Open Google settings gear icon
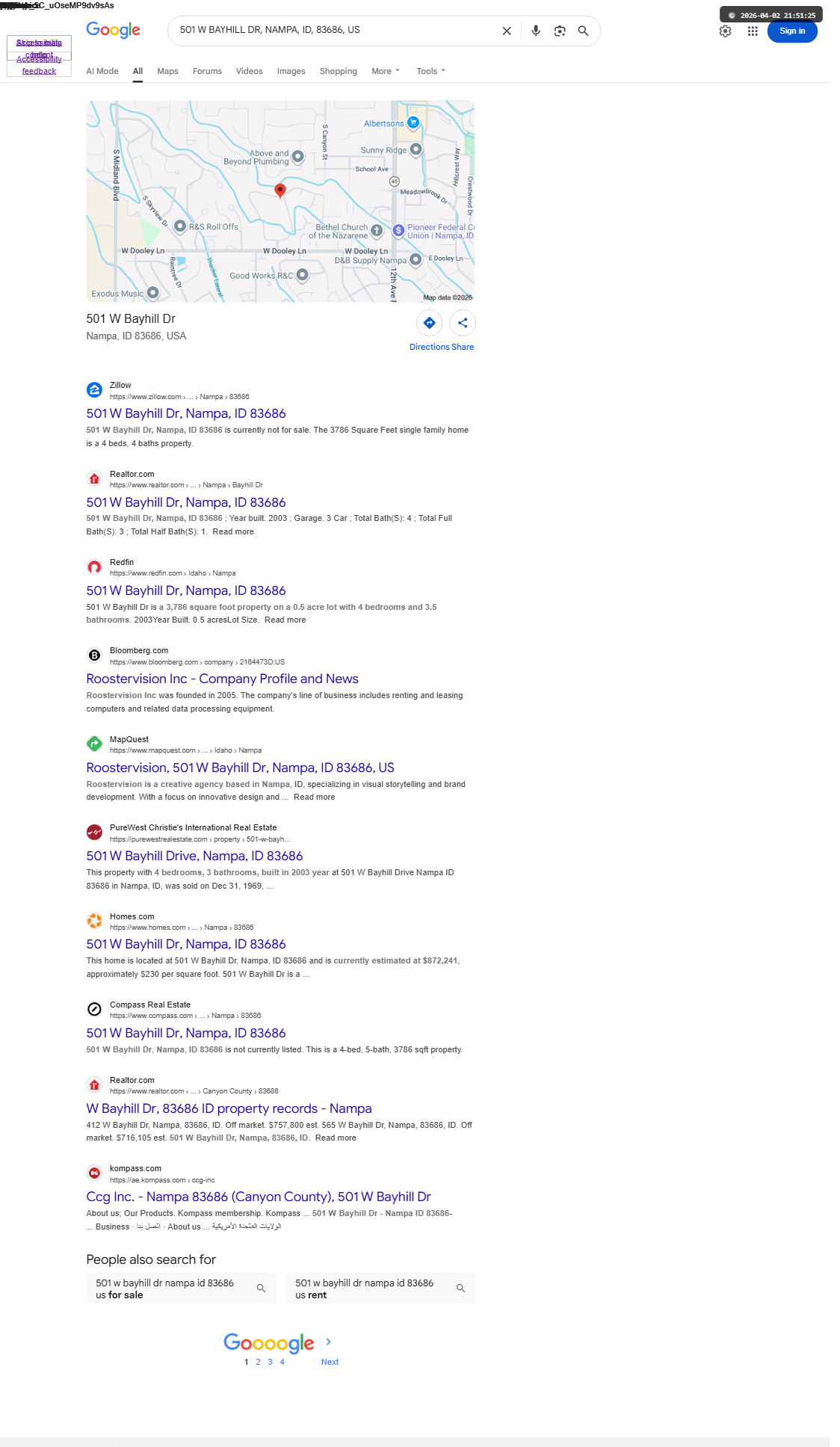 point(726,31)
